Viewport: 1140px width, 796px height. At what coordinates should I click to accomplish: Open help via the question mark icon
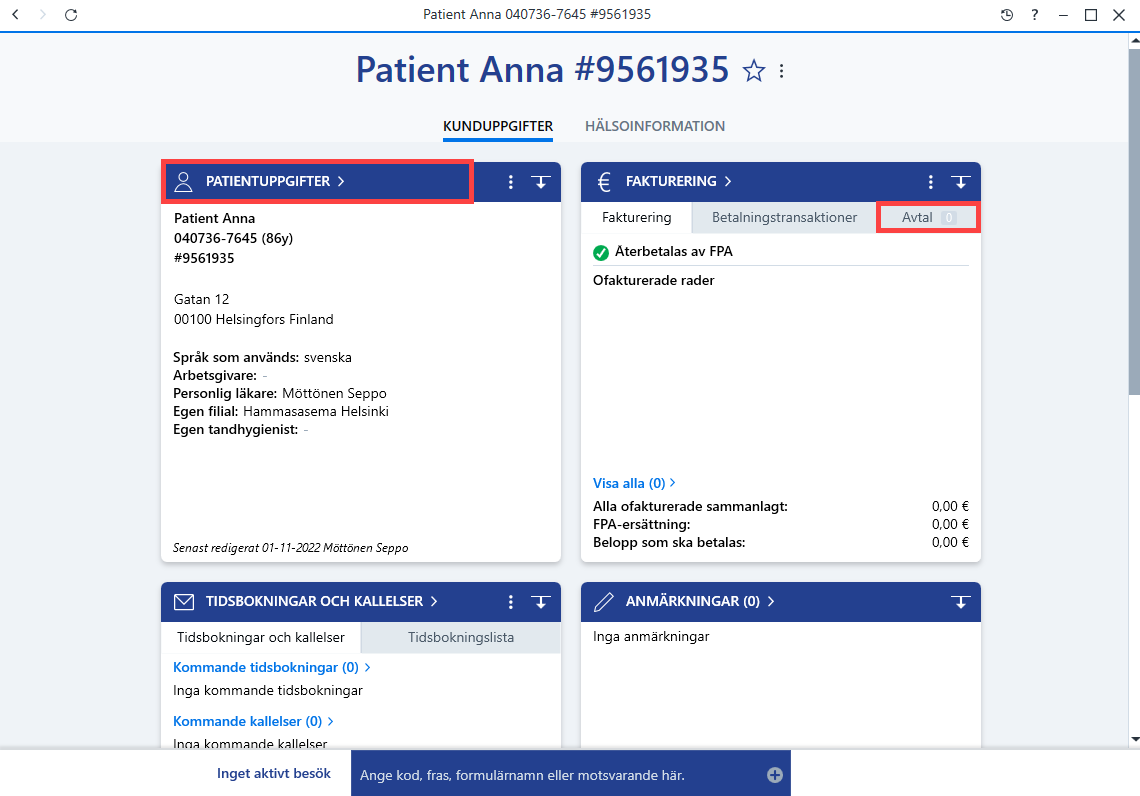[x=1035, y=15]
